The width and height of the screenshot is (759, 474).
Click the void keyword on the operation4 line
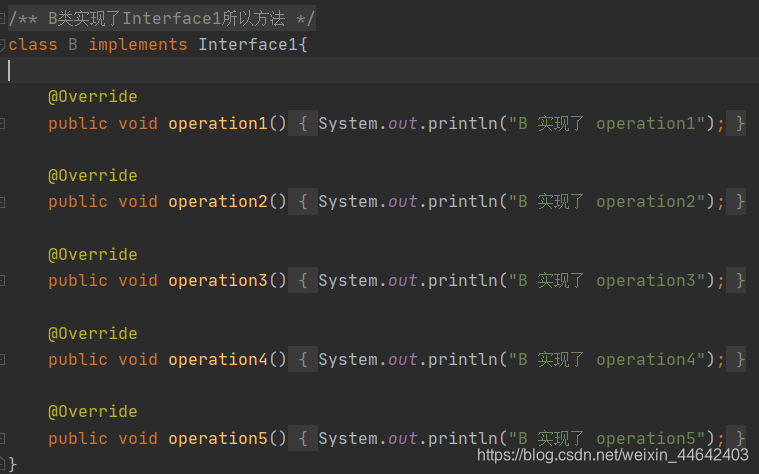[x=138, y=360]
